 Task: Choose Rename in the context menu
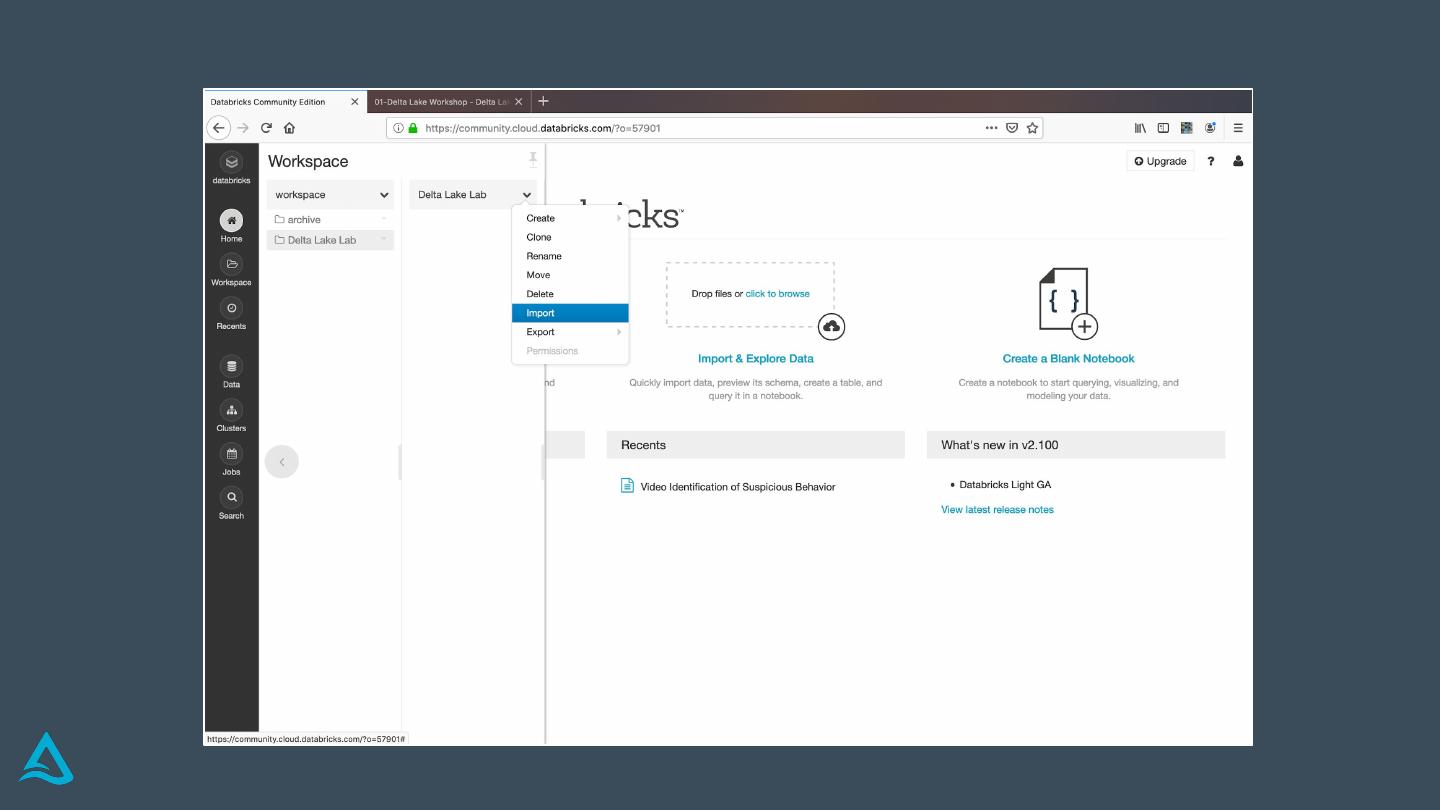point(544,256)
